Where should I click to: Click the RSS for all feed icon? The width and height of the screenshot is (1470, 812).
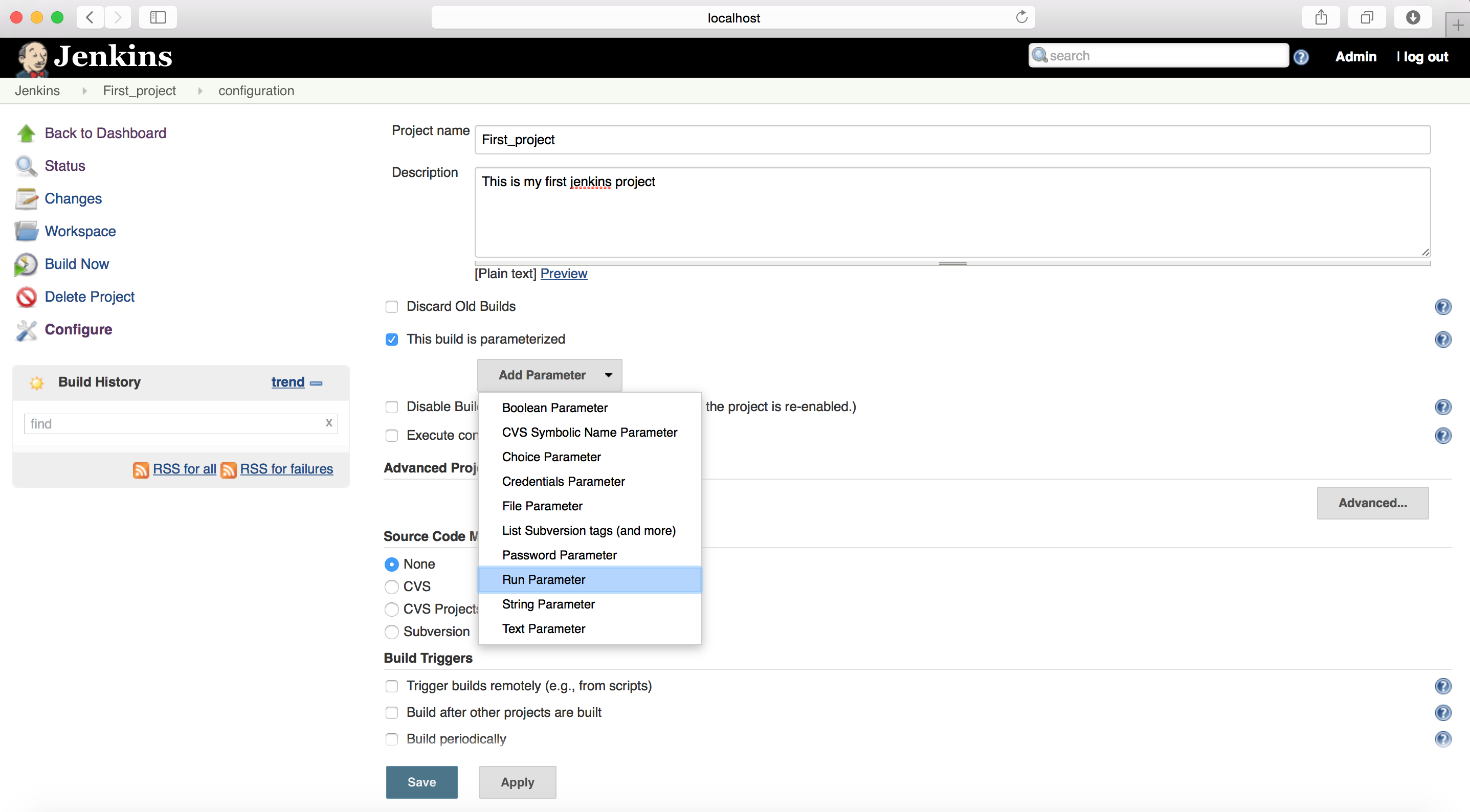(x=141, y=469)
